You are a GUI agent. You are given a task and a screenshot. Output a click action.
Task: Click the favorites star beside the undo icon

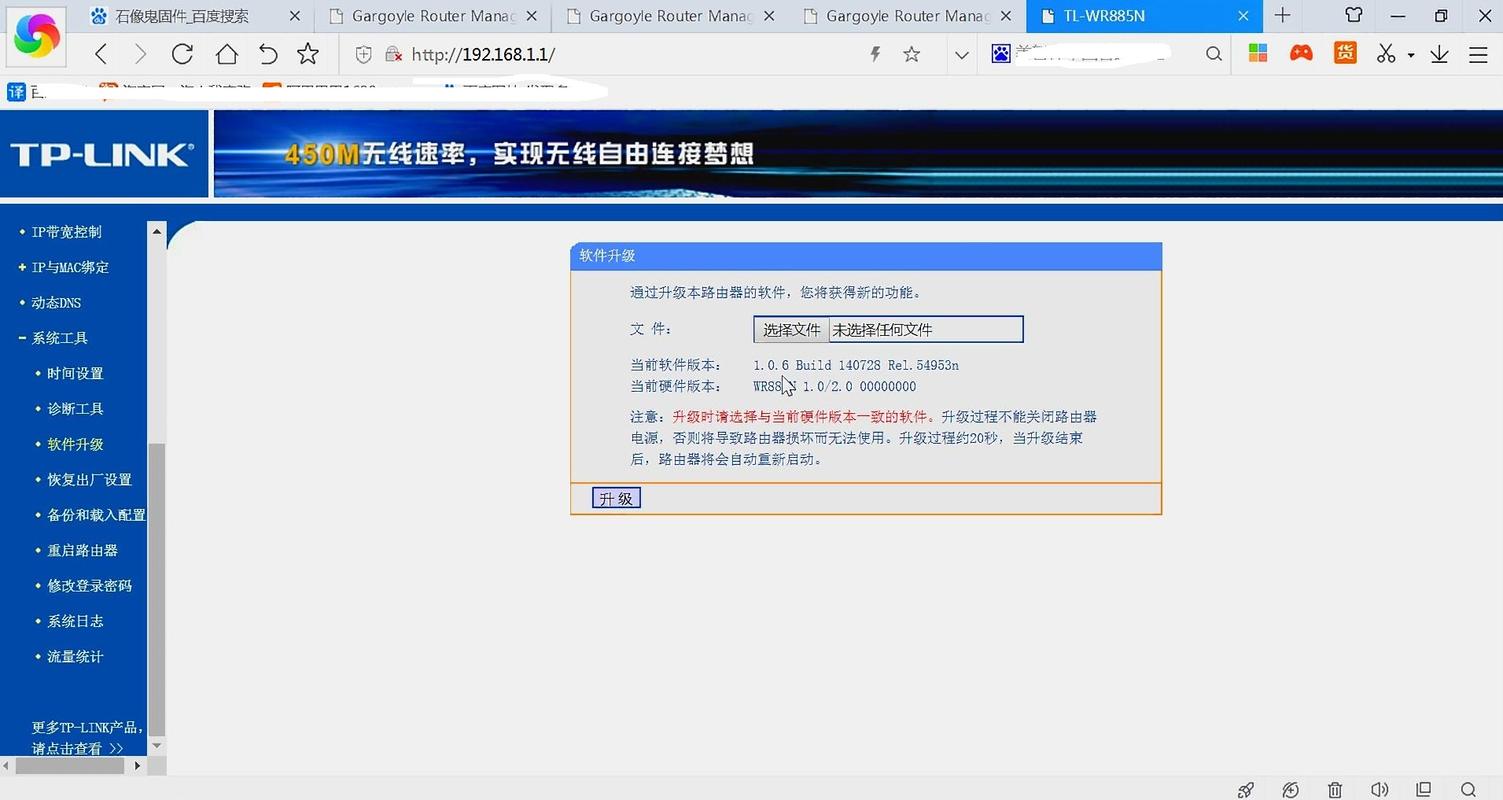click(308, 54)
